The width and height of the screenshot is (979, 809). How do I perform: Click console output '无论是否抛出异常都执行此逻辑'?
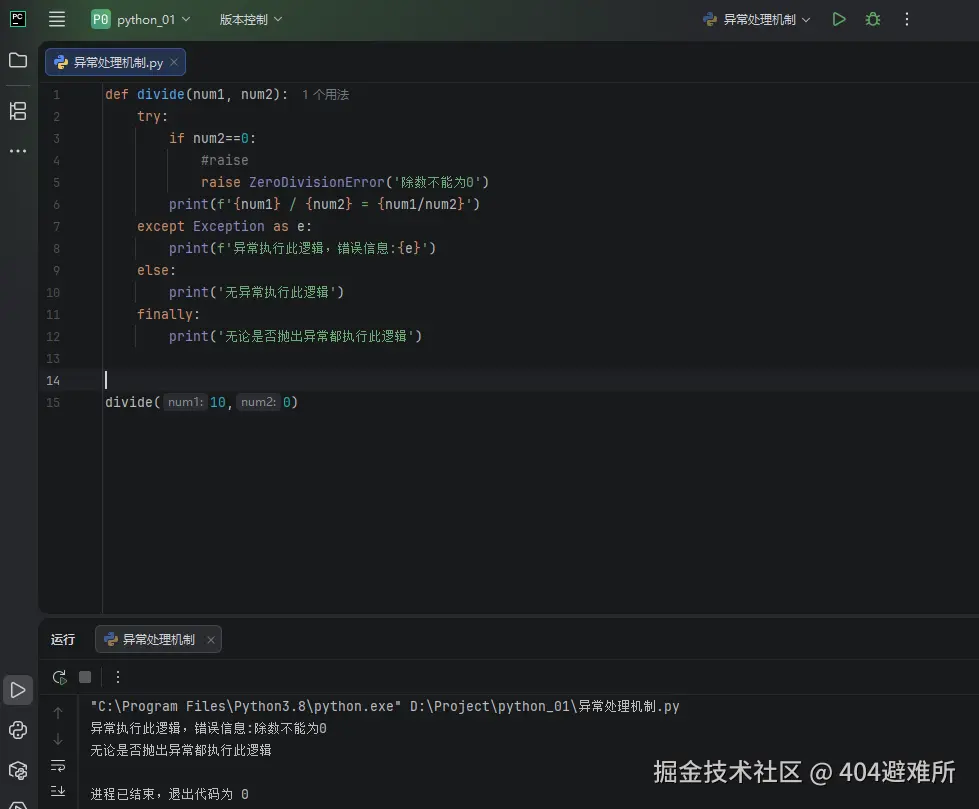[181, 750]
